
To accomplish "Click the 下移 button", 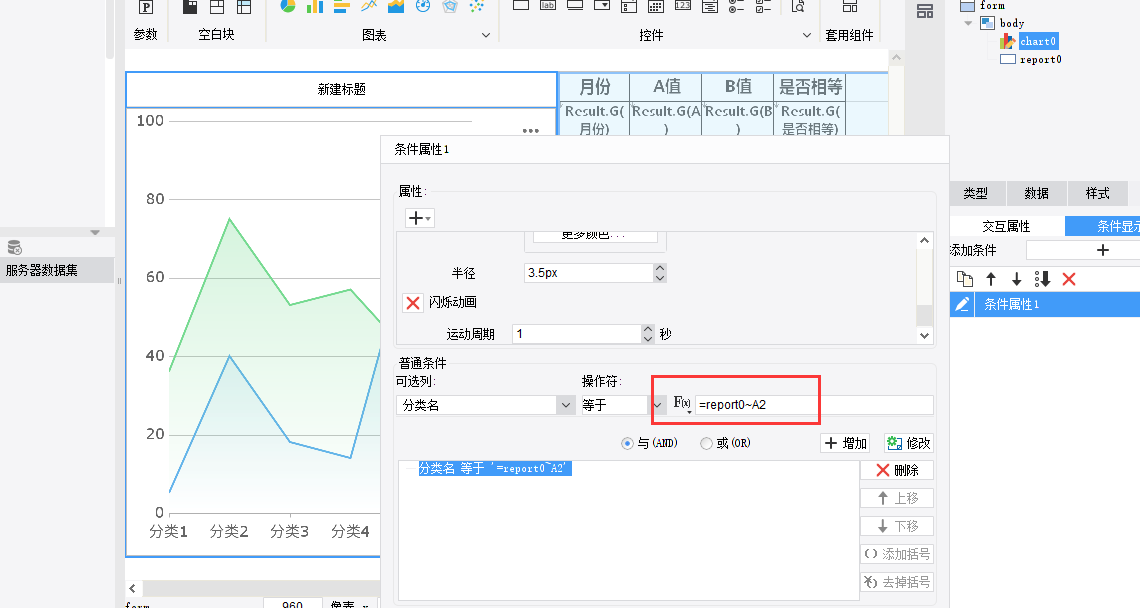I will point(897,526).
